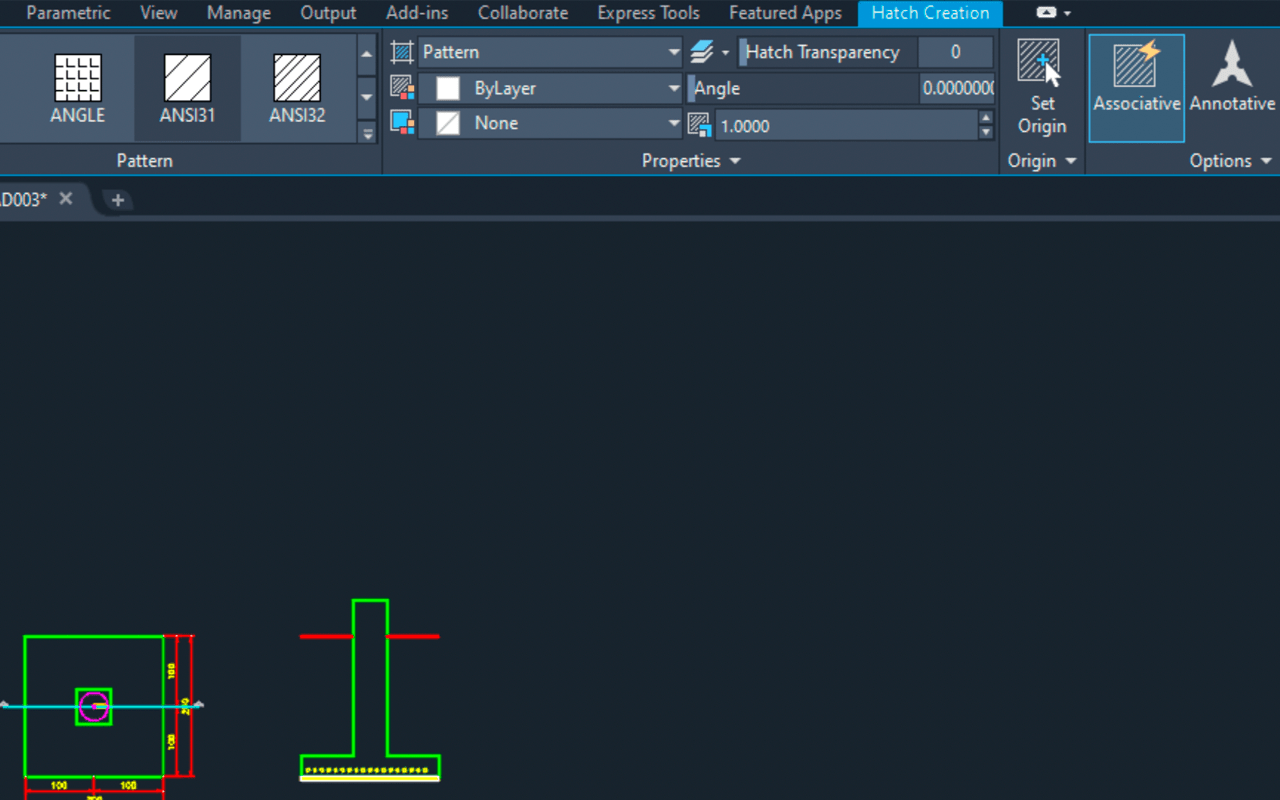Click the pattern gallery up arrow
This screenshot has width=1280, height=800.
(367, 55)
